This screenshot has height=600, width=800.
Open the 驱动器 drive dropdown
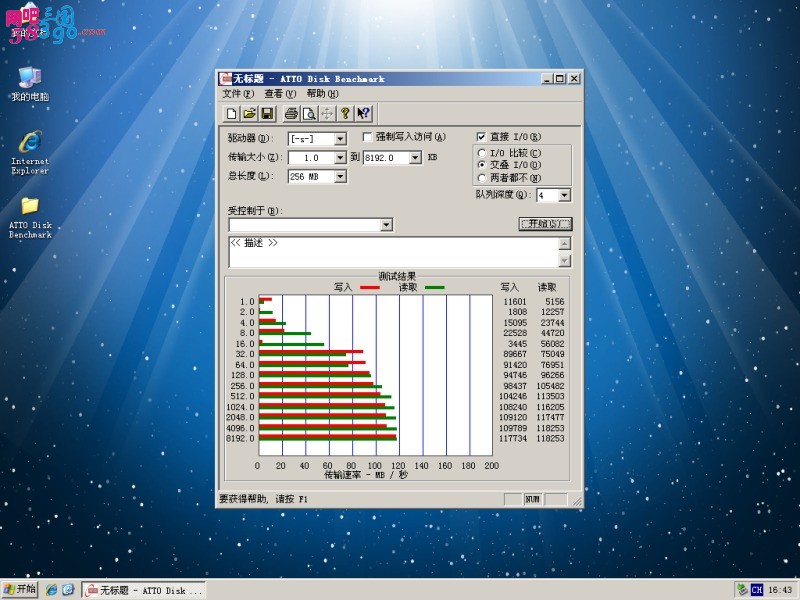[340, 139]
